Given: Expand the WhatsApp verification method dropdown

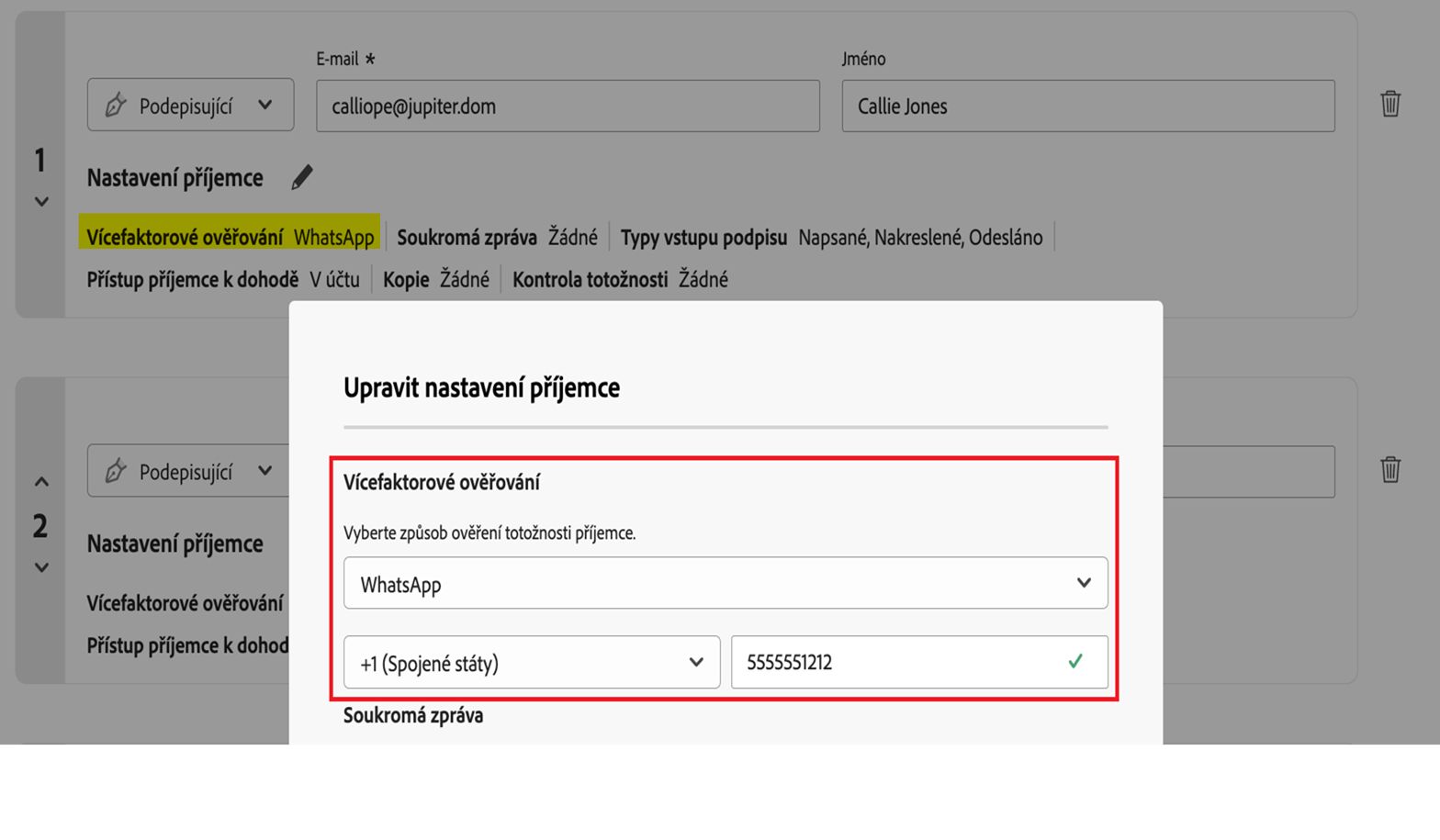Looking at the screenshot, I should click(x=726, y=583).
